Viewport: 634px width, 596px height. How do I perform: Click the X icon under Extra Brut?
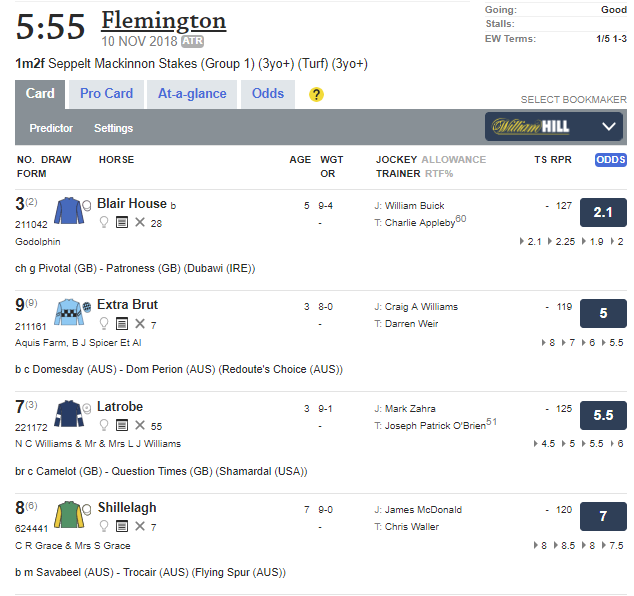[139, 325]
